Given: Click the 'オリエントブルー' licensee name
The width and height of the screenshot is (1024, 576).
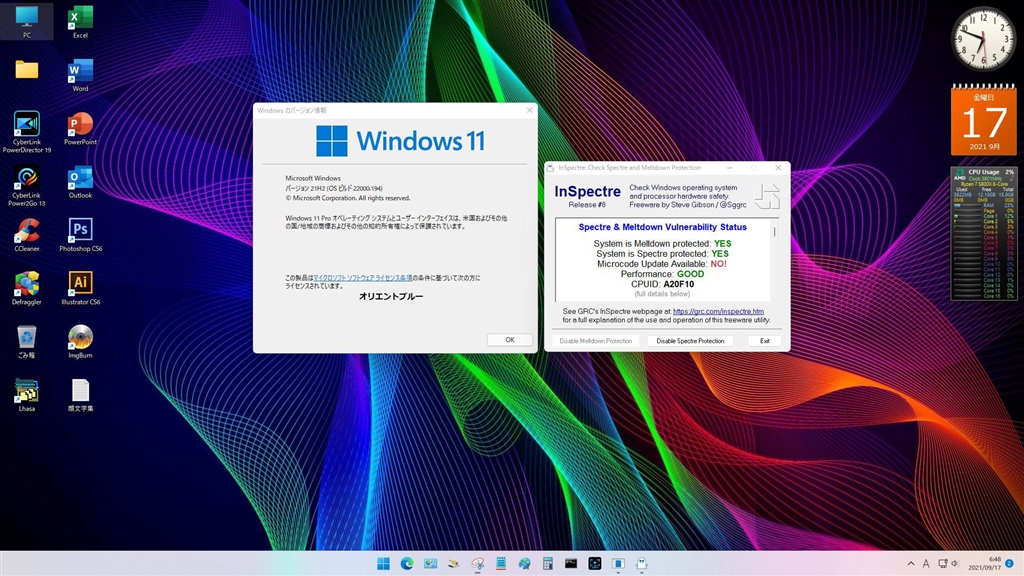Looking at the screenshot, I should [x=391, y=296].
